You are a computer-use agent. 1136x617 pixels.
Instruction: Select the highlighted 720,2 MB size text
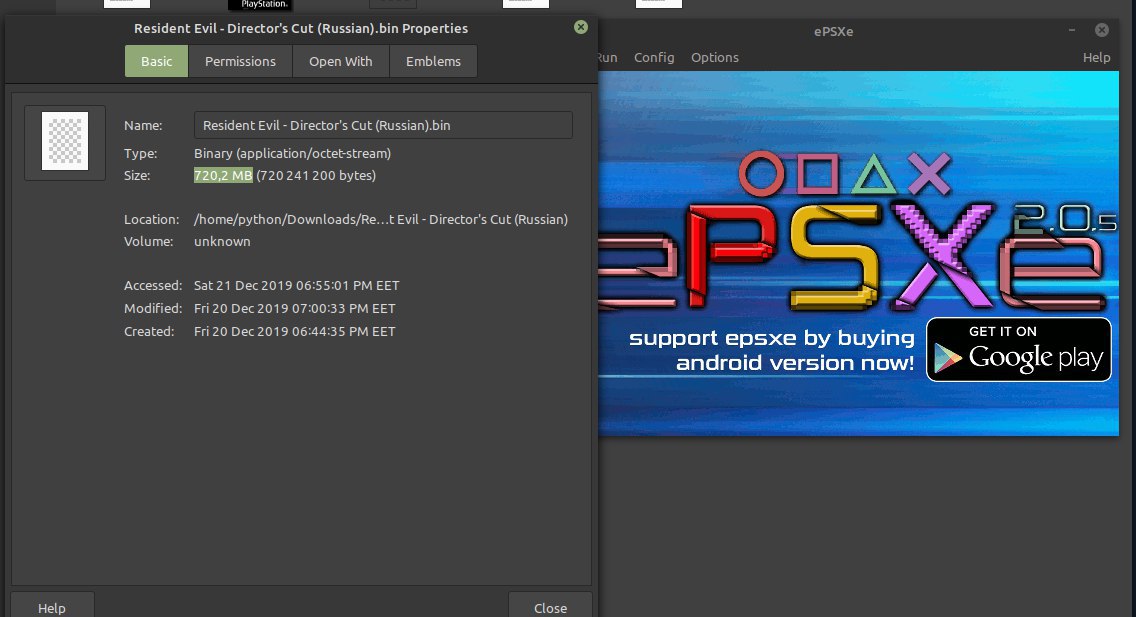point(223,175)
